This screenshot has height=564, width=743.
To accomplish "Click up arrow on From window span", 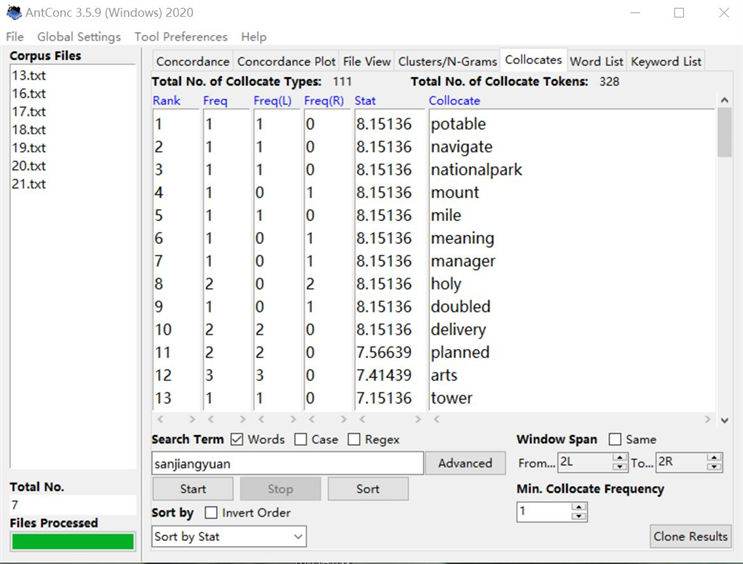I will click(619, 458).
